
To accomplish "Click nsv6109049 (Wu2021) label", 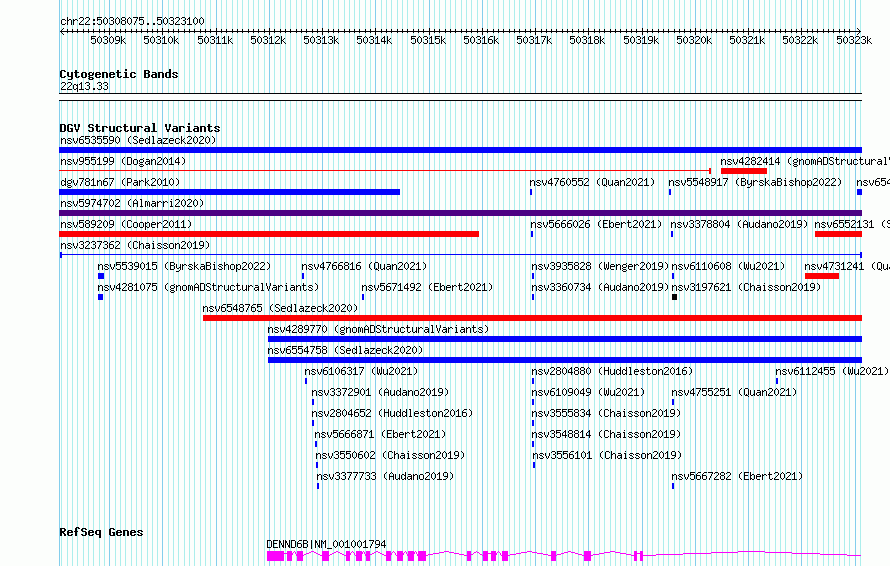I will pos(588,392).
